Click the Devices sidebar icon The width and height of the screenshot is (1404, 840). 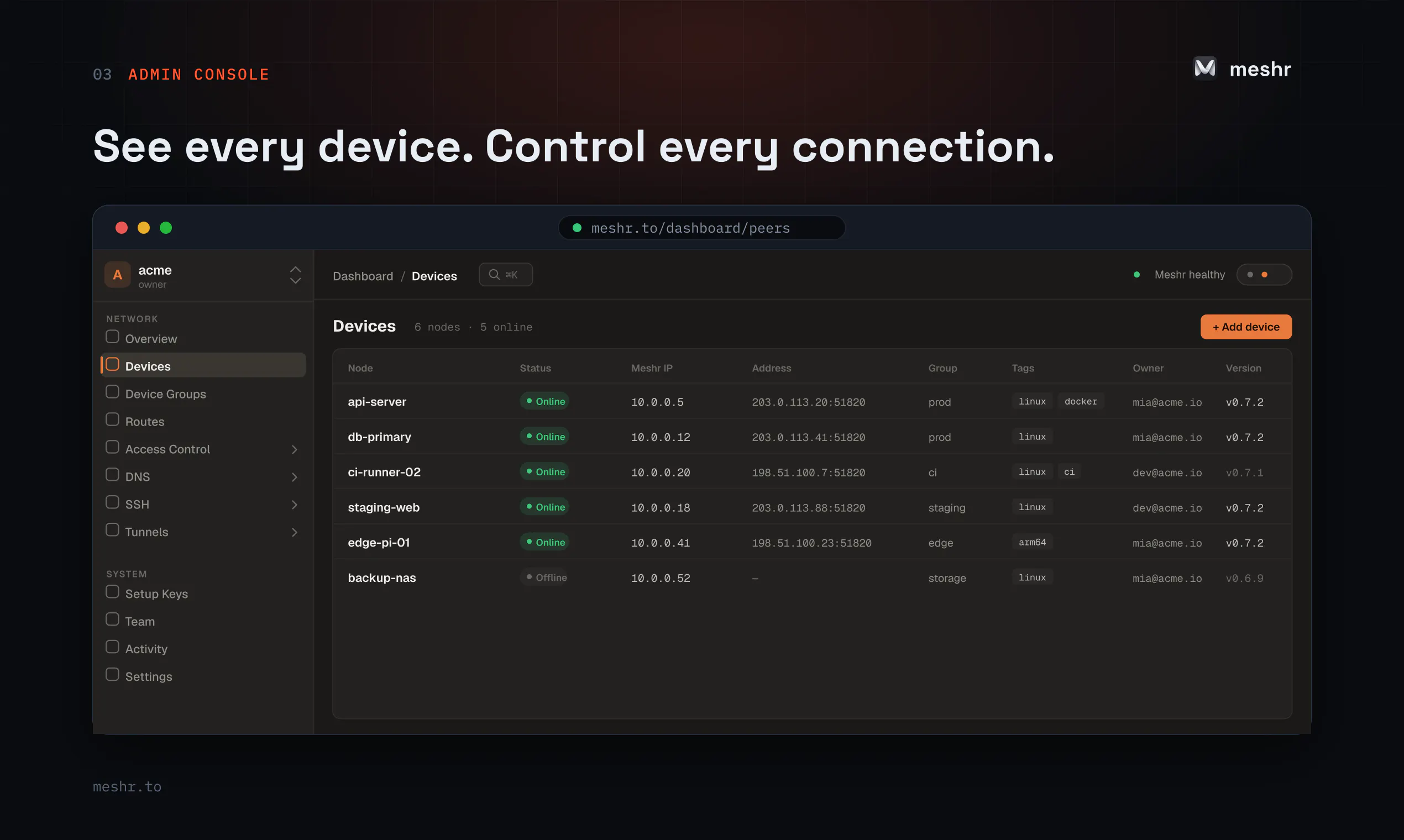click(112, 365)
